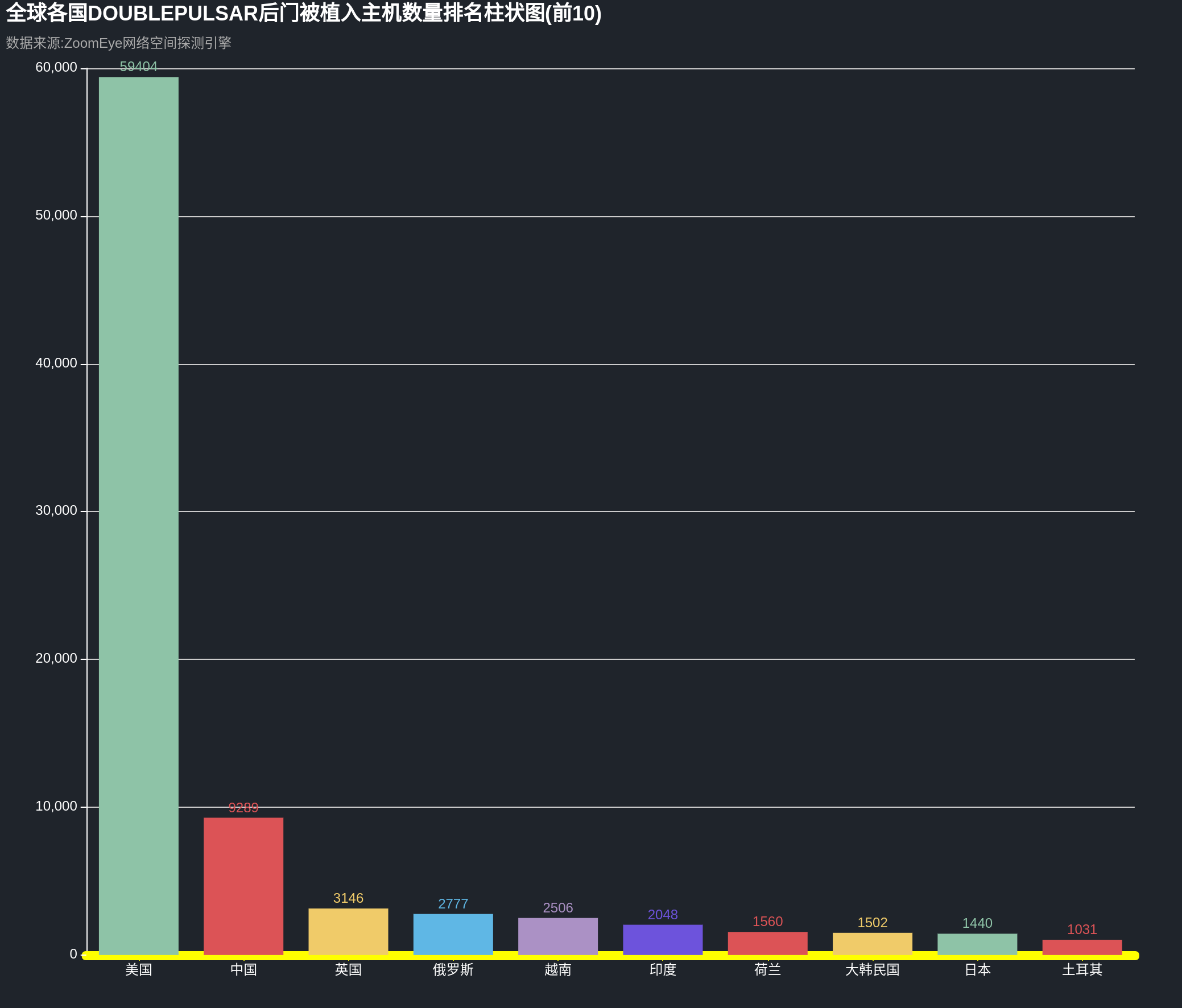1182x1008 pixels.
Task: Click the value label 9289
Action: 243,807
